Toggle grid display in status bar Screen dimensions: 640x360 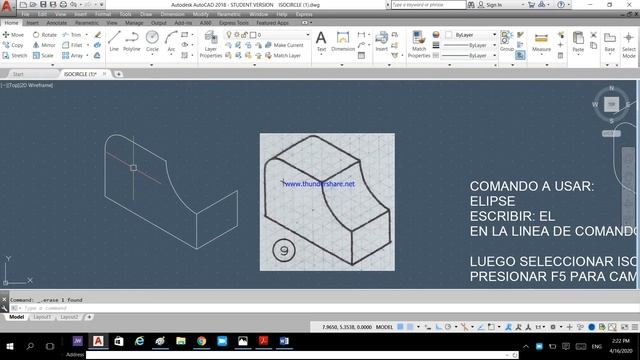coord(400,327)
